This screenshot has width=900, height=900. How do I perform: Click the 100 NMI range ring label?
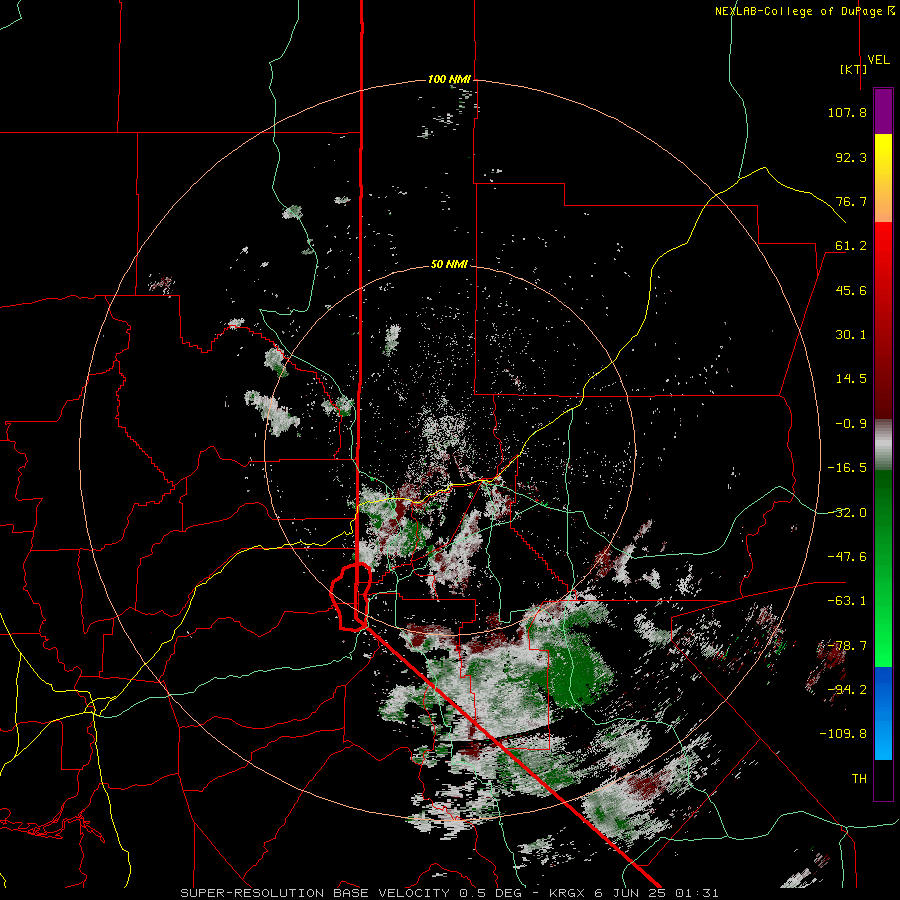pyautogui.click(x=449, y=79)
